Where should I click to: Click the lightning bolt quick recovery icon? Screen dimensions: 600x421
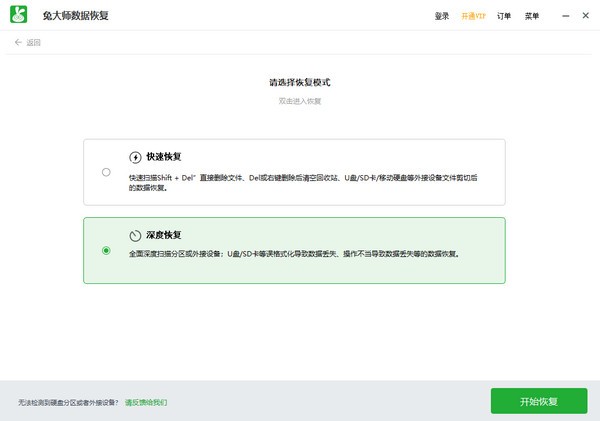(x=135, y=157)
